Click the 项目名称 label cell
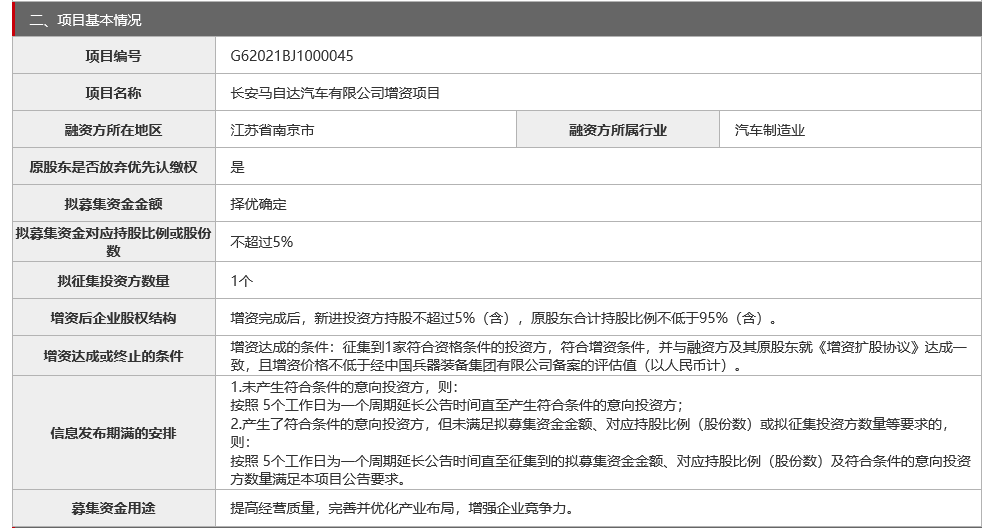989x528 pixels. click(114, 93)
